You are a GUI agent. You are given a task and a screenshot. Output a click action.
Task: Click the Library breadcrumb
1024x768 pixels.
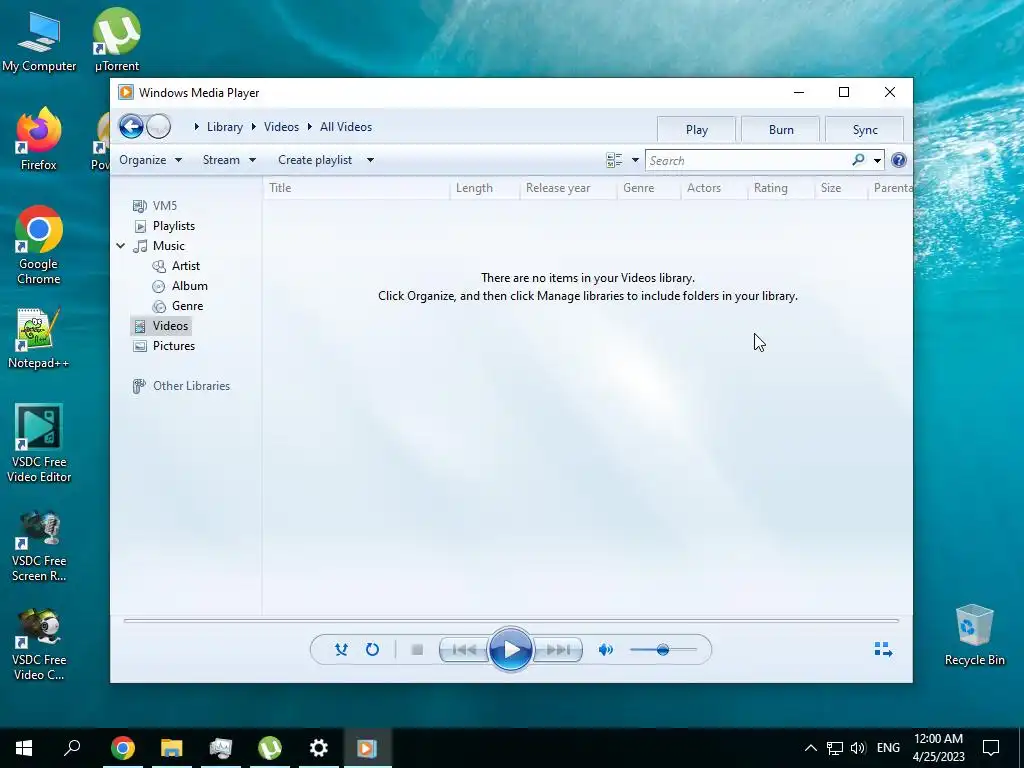click(225, 127)
